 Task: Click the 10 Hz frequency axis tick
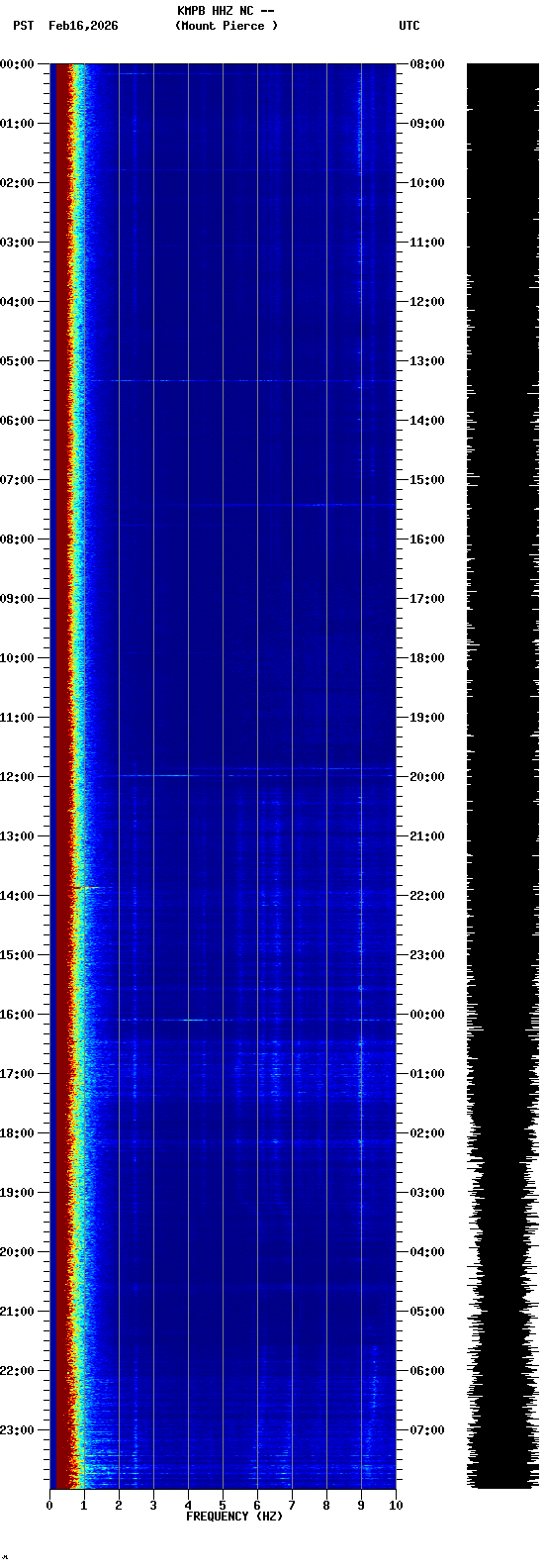tap(396, 1506)
